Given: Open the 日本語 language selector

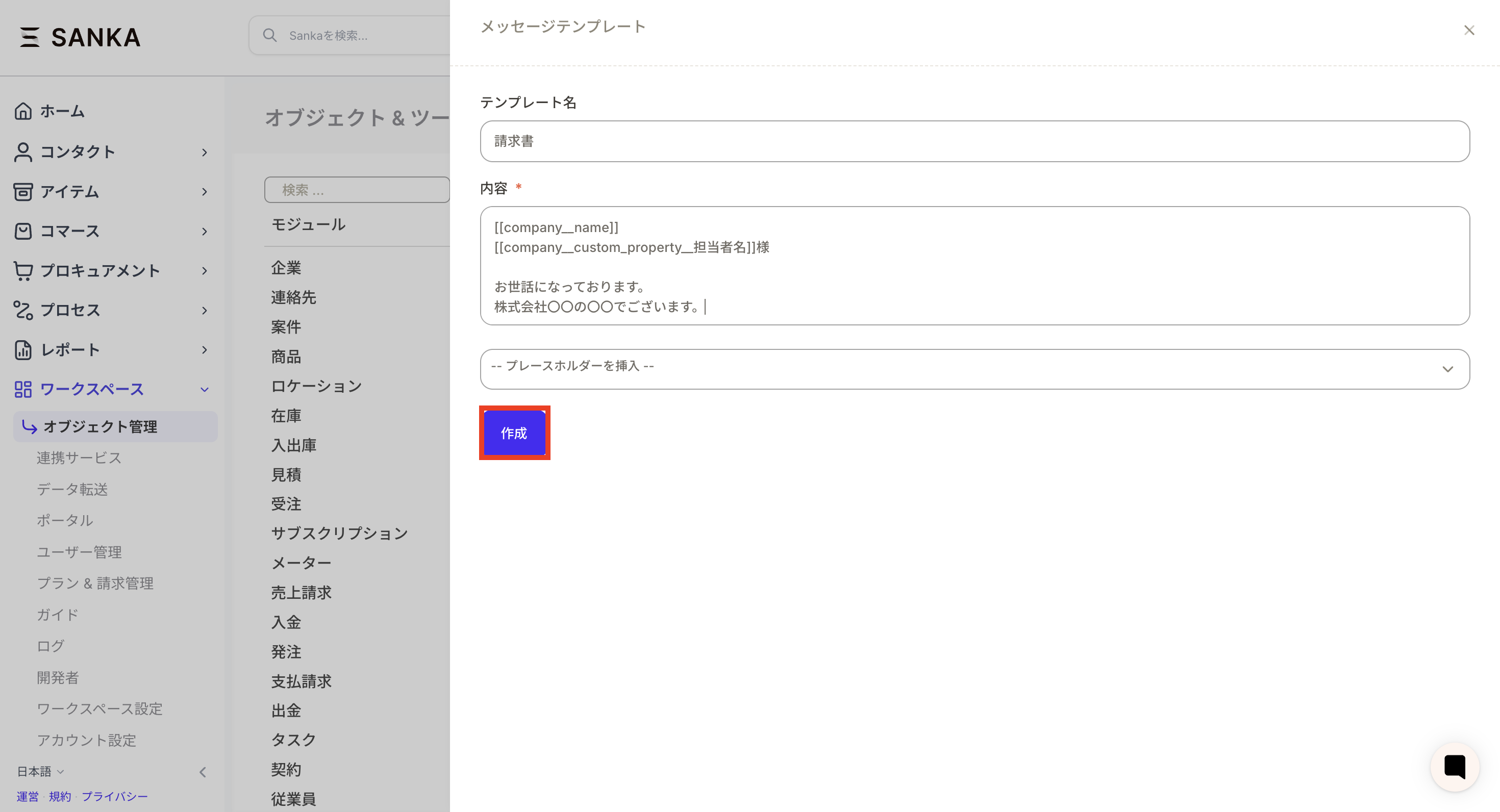Looking at the screenshot, I should (x=38, y=771).
